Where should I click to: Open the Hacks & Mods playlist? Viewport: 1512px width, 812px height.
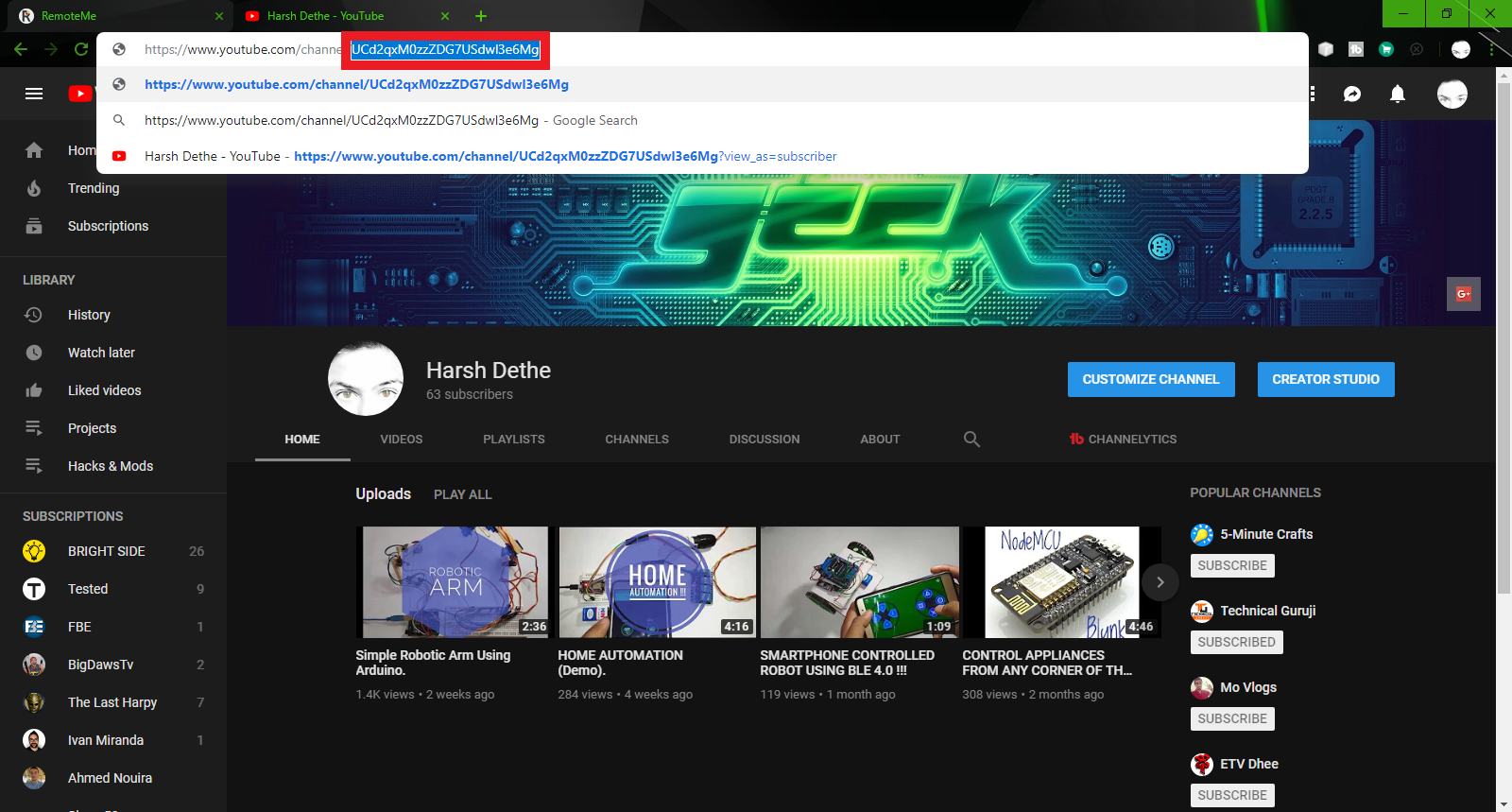pyautogui.click(x=113, y=466)
